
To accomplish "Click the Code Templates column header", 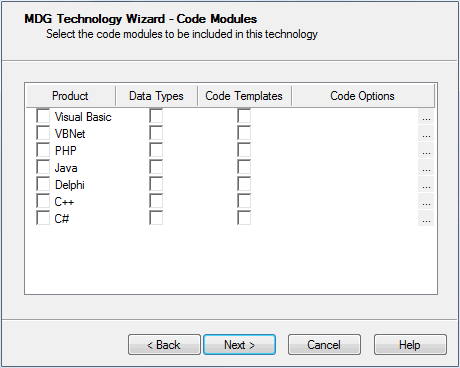I will coord(244,96).
